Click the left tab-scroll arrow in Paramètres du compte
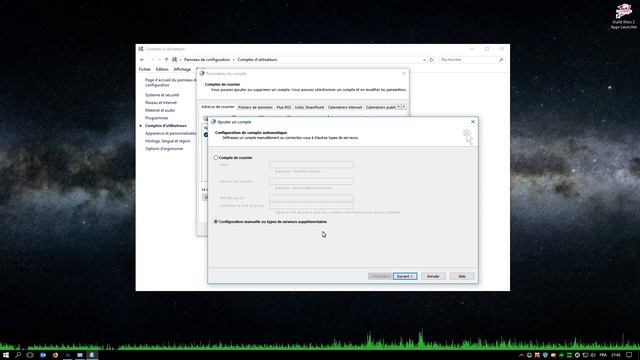 tap(399, 107)
